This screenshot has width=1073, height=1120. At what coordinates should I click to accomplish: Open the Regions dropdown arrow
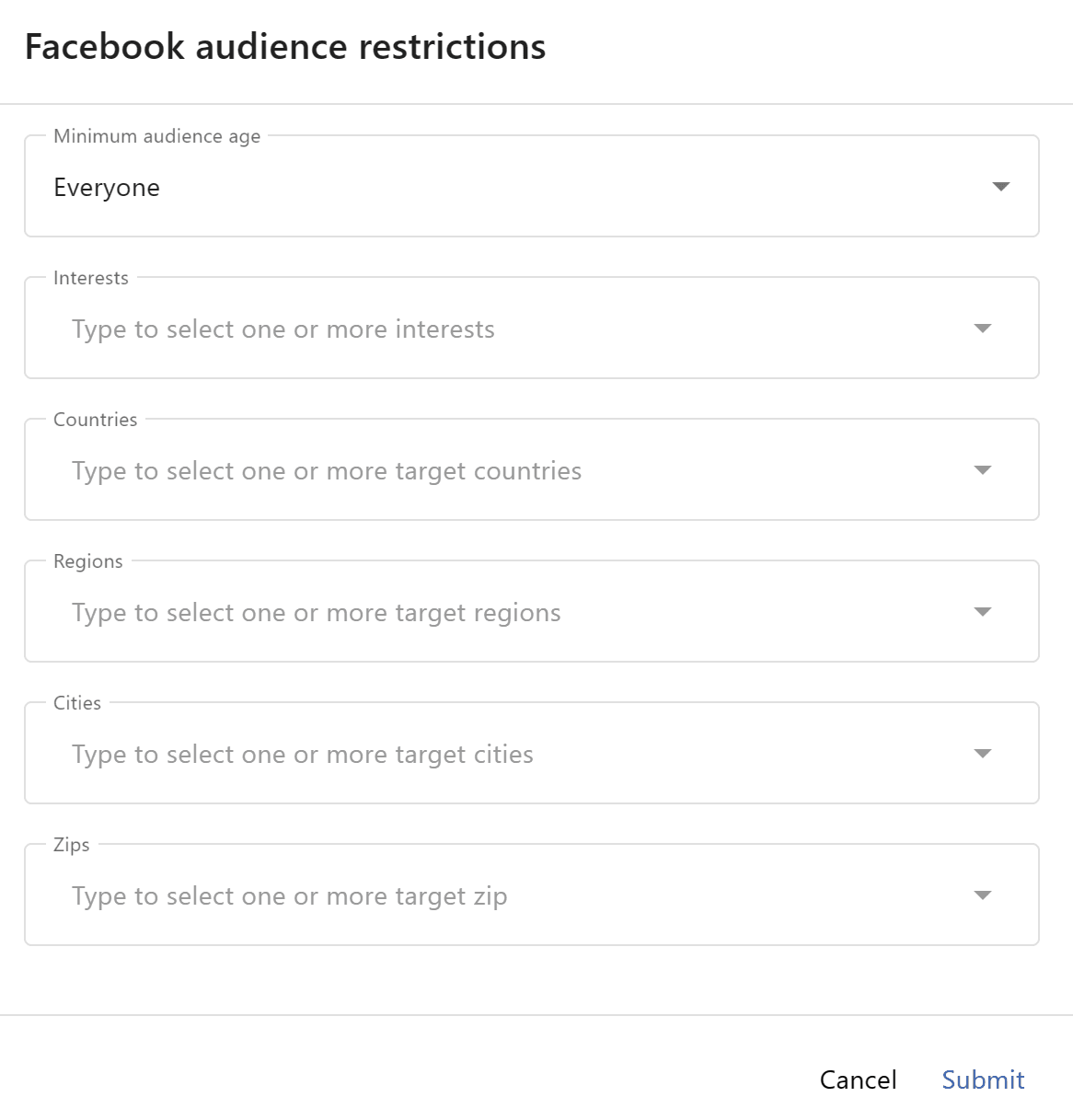click(x=982, y=612)
